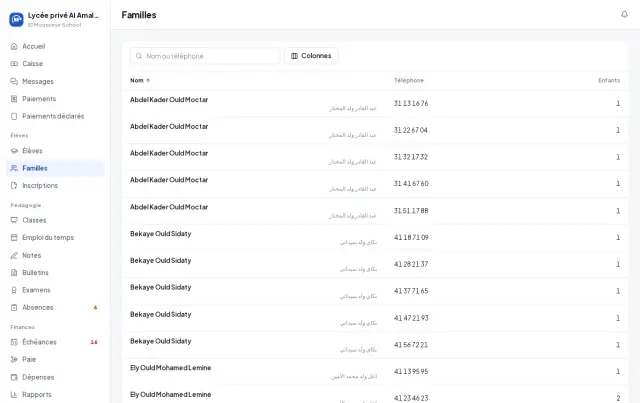640x403 pixels.
Task: Open Ely Ould Mohamed Lemine row with 41 13 95 95
Action: click(375, 372)
